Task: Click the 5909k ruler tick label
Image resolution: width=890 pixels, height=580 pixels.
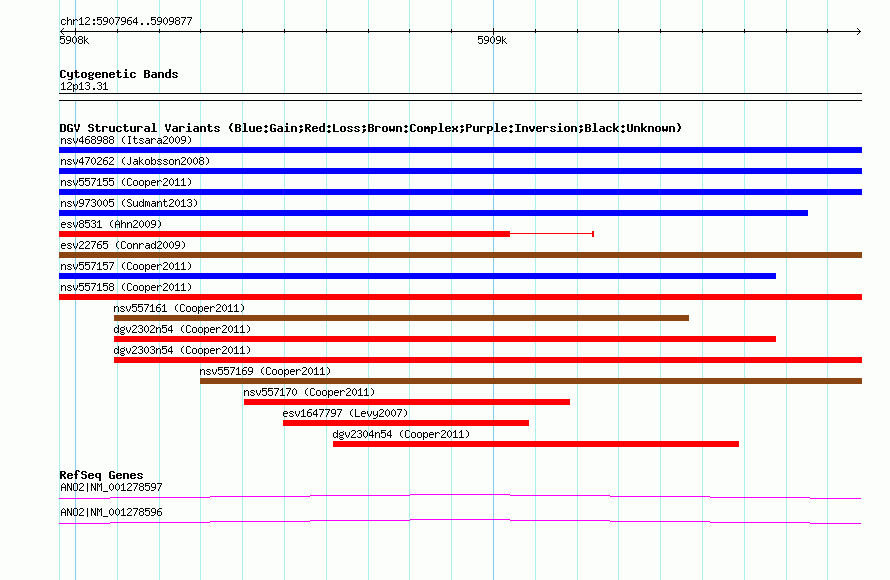Action: pos(492,40)
